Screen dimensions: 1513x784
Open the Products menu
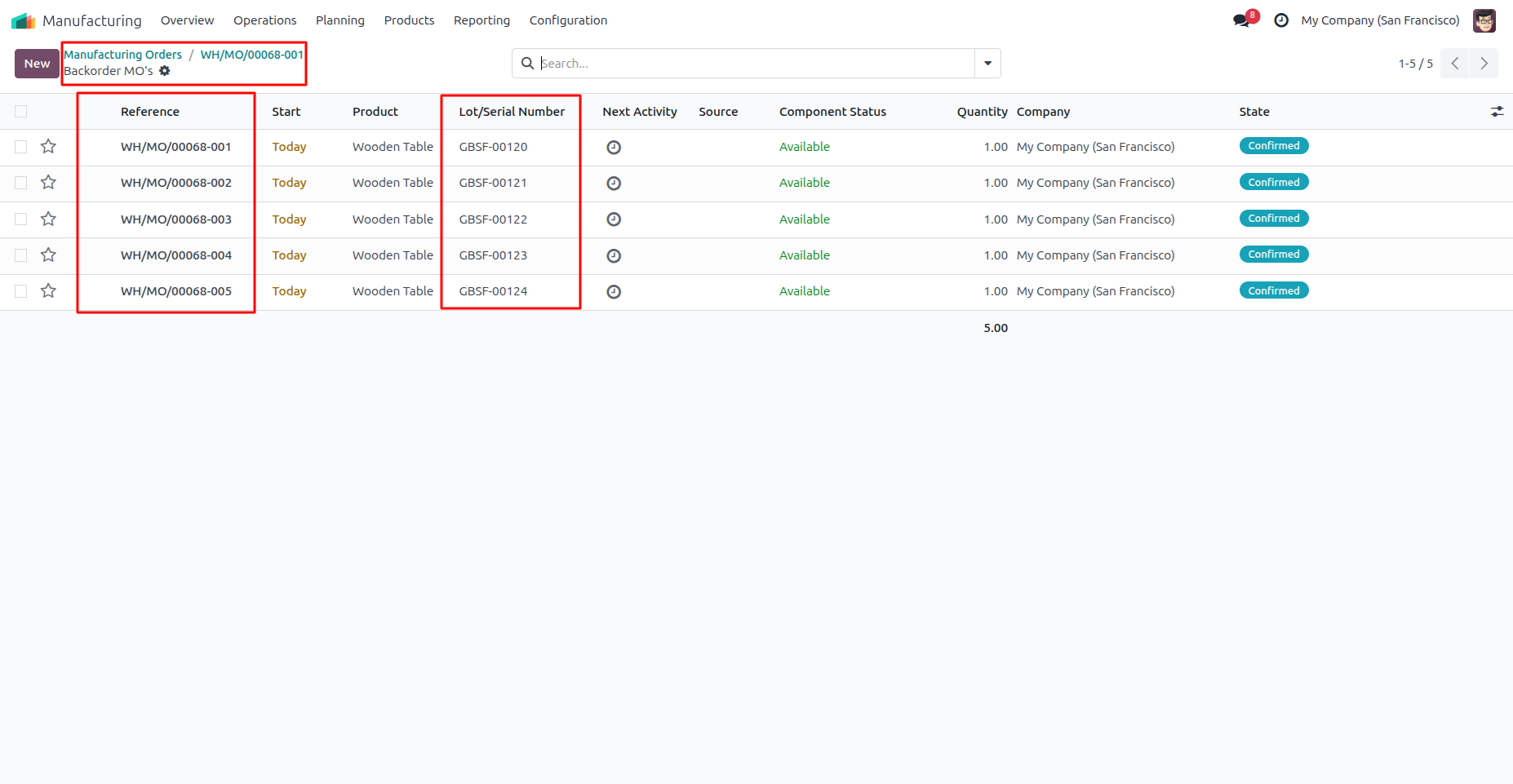click(x=410, y=20)
